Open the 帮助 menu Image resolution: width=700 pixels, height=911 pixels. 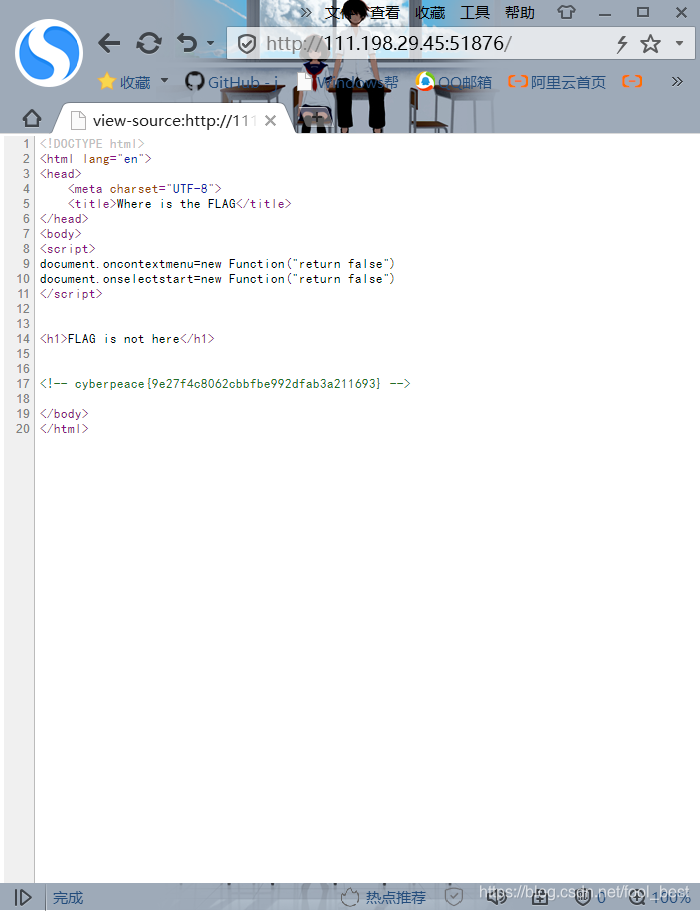(x=520, y=12)
